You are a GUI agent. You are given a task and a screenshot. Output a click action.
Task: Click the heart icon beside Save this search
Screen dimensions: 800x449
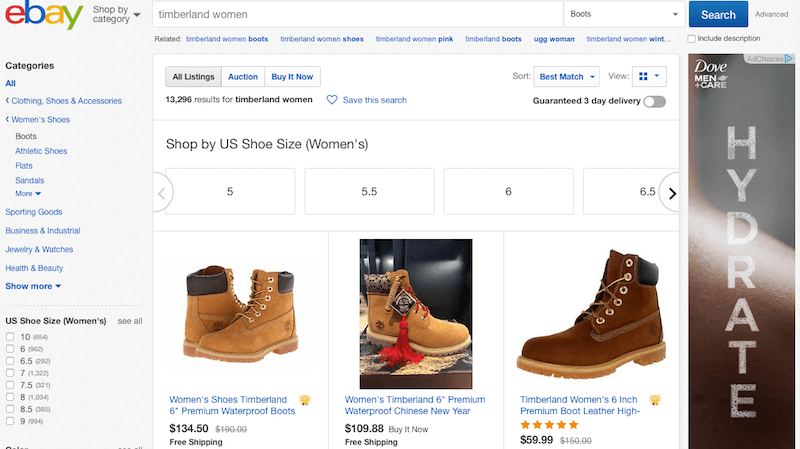click(x=332, y=100)
